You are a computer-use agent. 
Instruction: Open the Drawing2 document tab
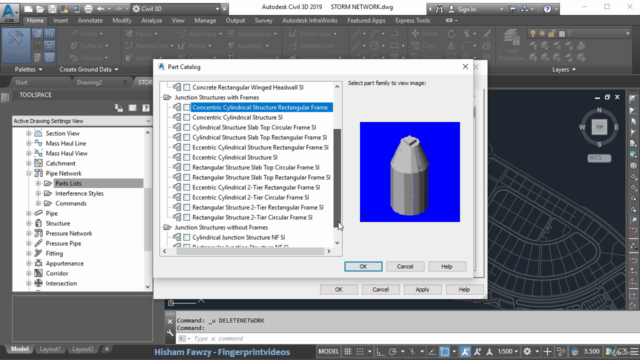(89, 82)
